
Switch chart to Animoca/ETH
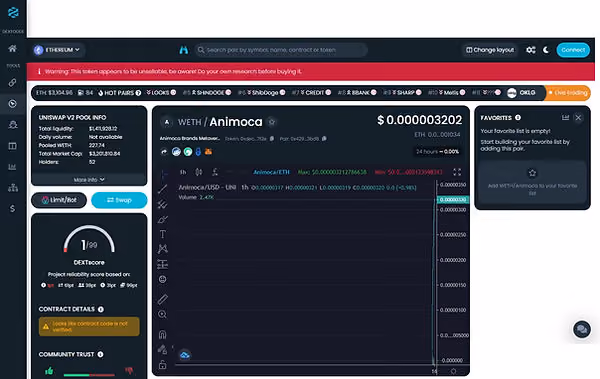[271, 172]
